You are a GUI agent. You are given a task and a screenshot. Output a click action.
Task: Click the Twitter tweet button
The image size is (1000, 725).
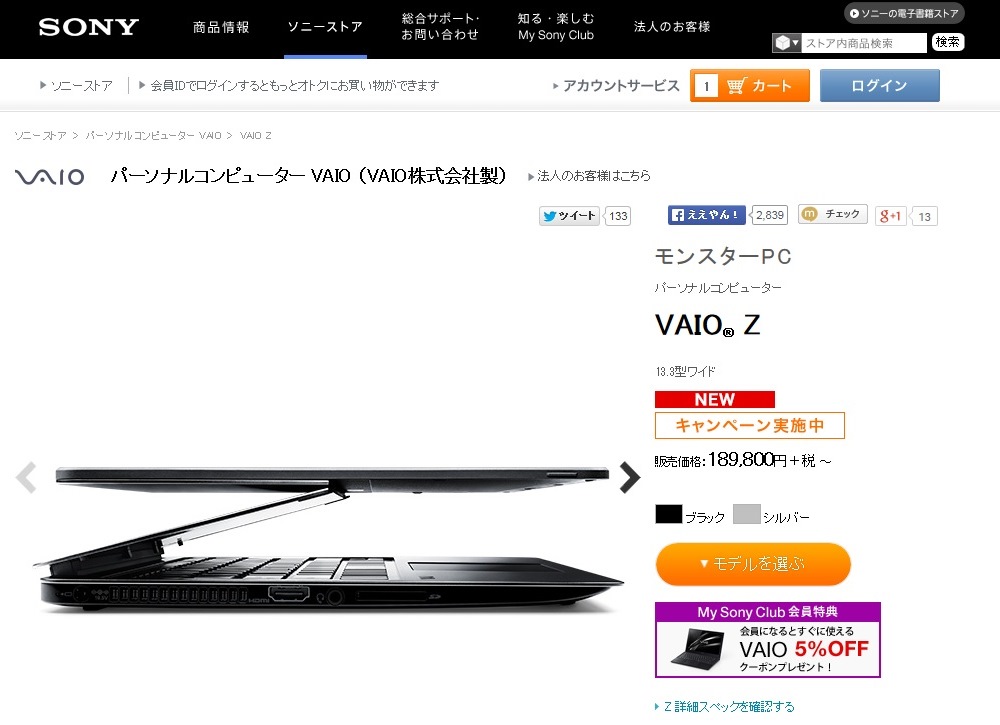click(569, 216)
